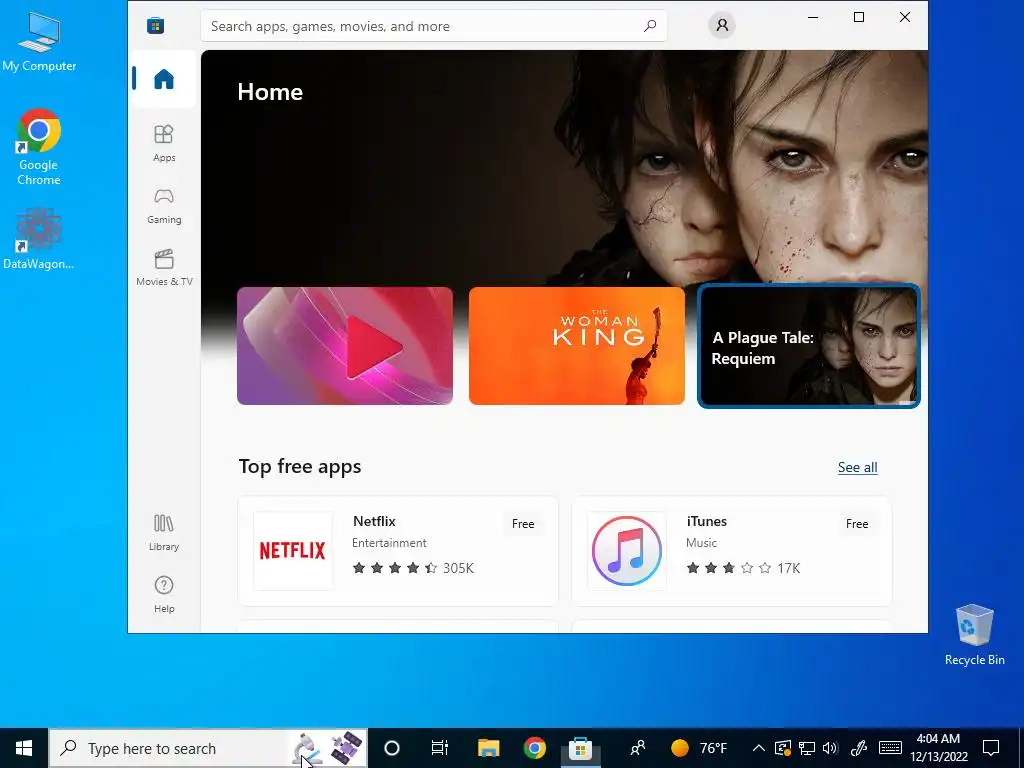
Task: Open the weather widget showing 76°F
Action: (x=699, y=748)
